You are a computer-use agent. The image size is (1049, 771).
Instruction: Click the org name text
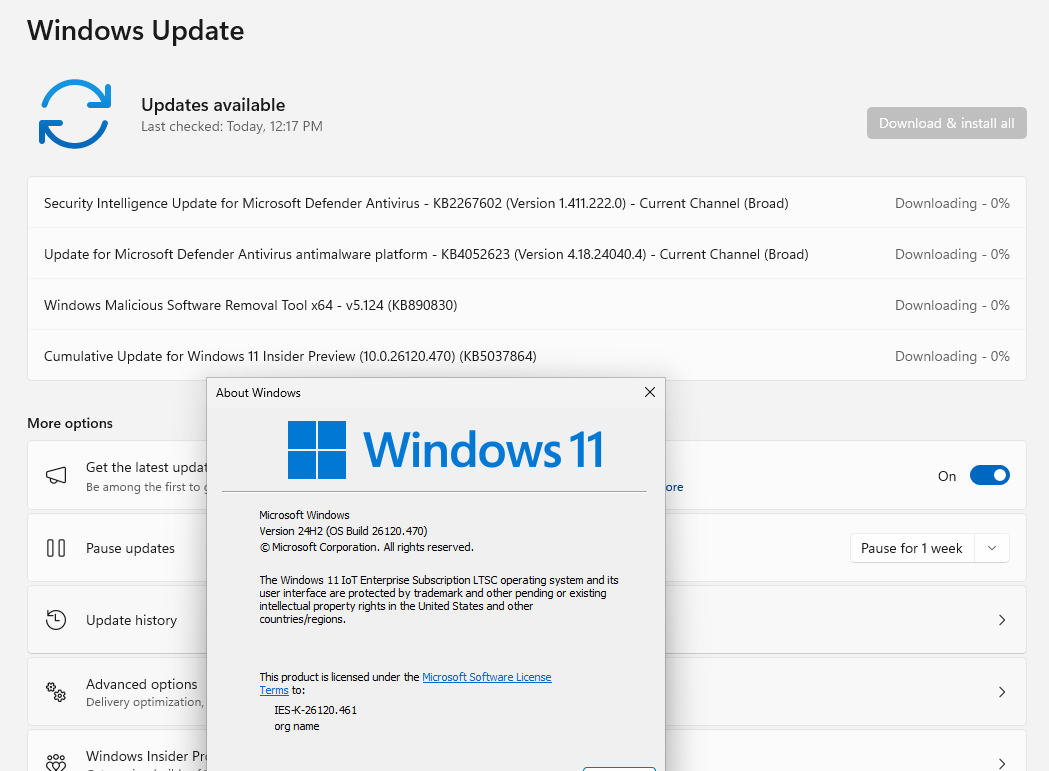pos(296,726)
